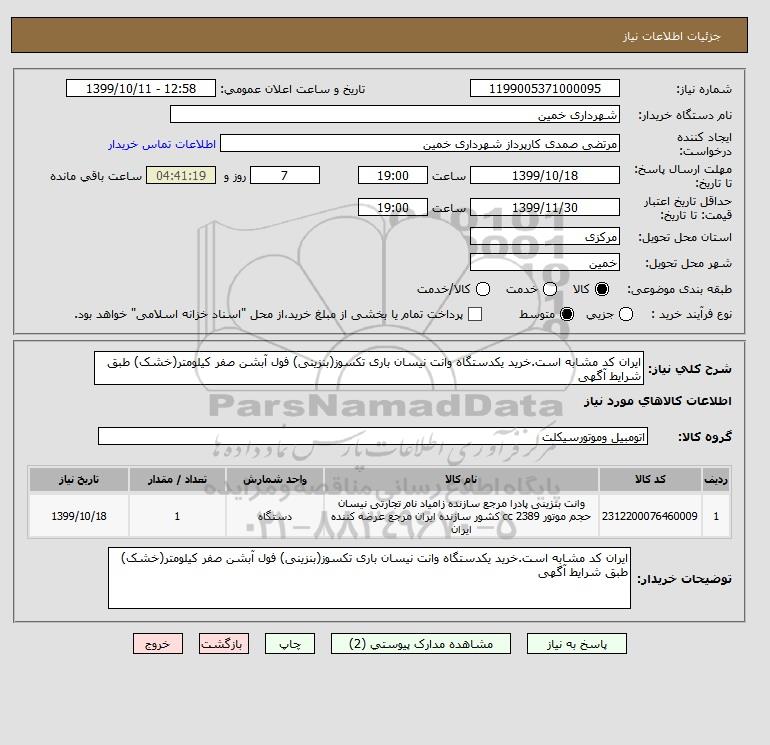Click تاریخ نیاز column header
770x745 pixels.
[79, 479]
